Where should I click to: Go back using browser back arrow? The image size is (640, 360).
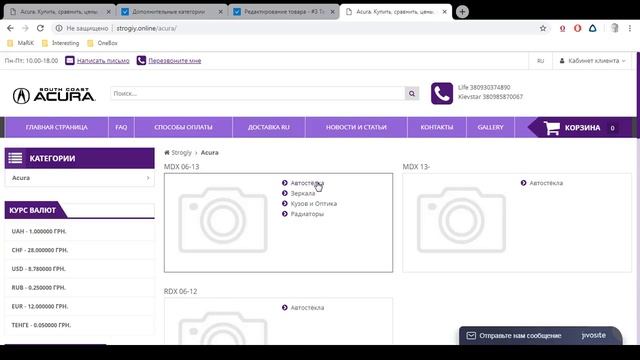coord(10,28)
